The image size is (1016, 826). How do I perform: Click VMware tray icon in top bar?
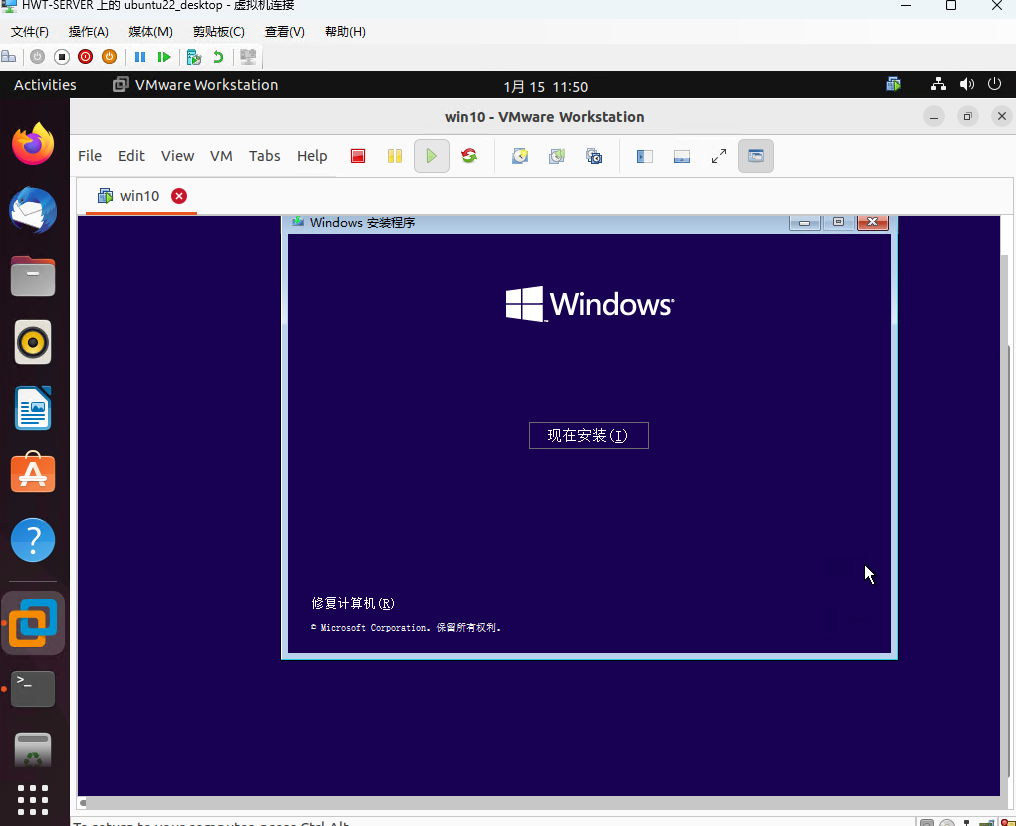click(894, 84)
